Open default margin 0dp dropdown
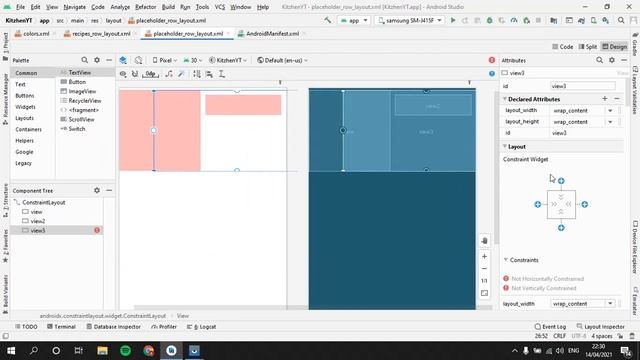 click(151, 74)
